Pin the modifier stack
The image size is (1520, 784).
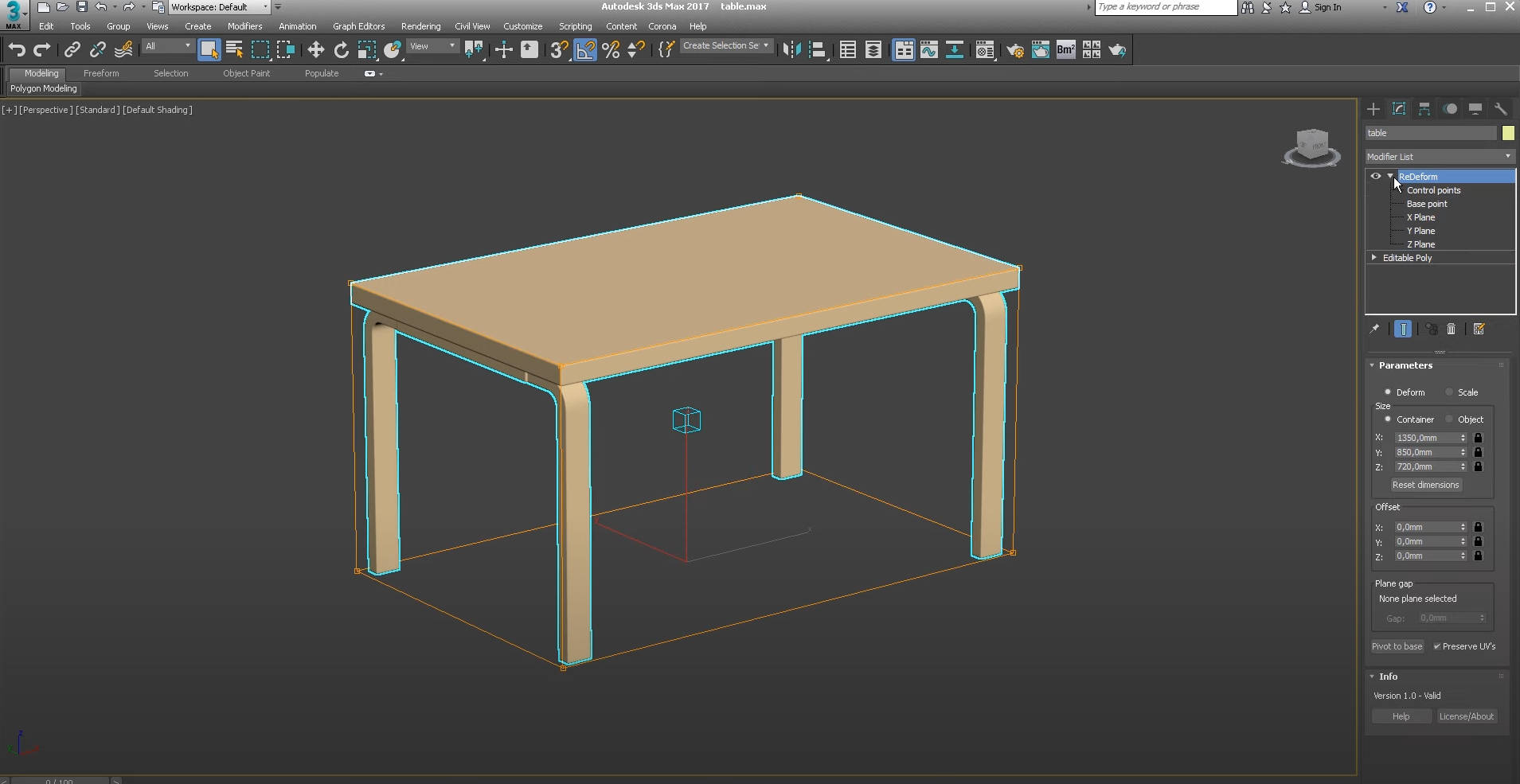(x=1375, y=329)
